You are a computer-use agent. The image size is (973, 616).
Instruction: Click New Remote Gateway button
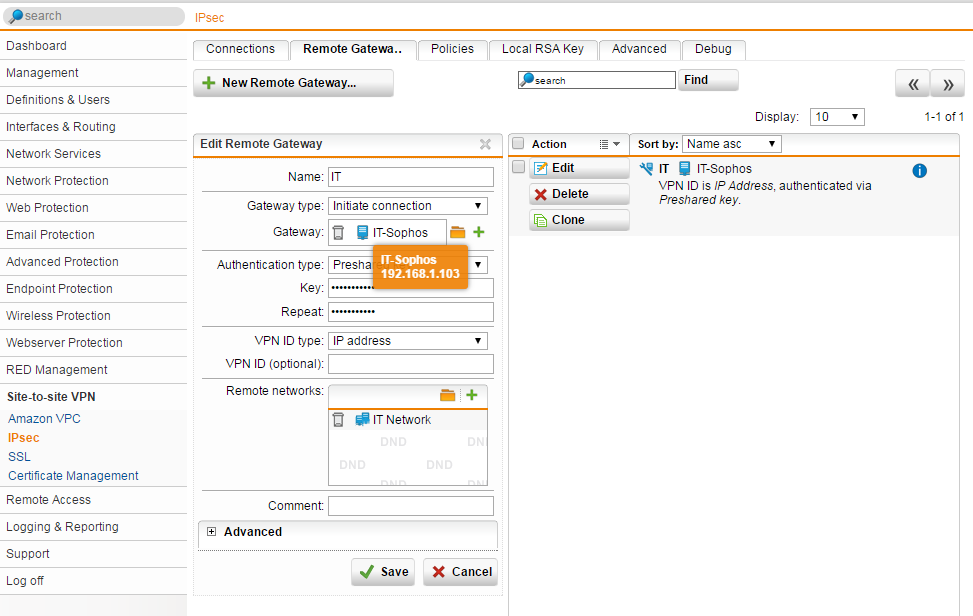click(293, 83)
